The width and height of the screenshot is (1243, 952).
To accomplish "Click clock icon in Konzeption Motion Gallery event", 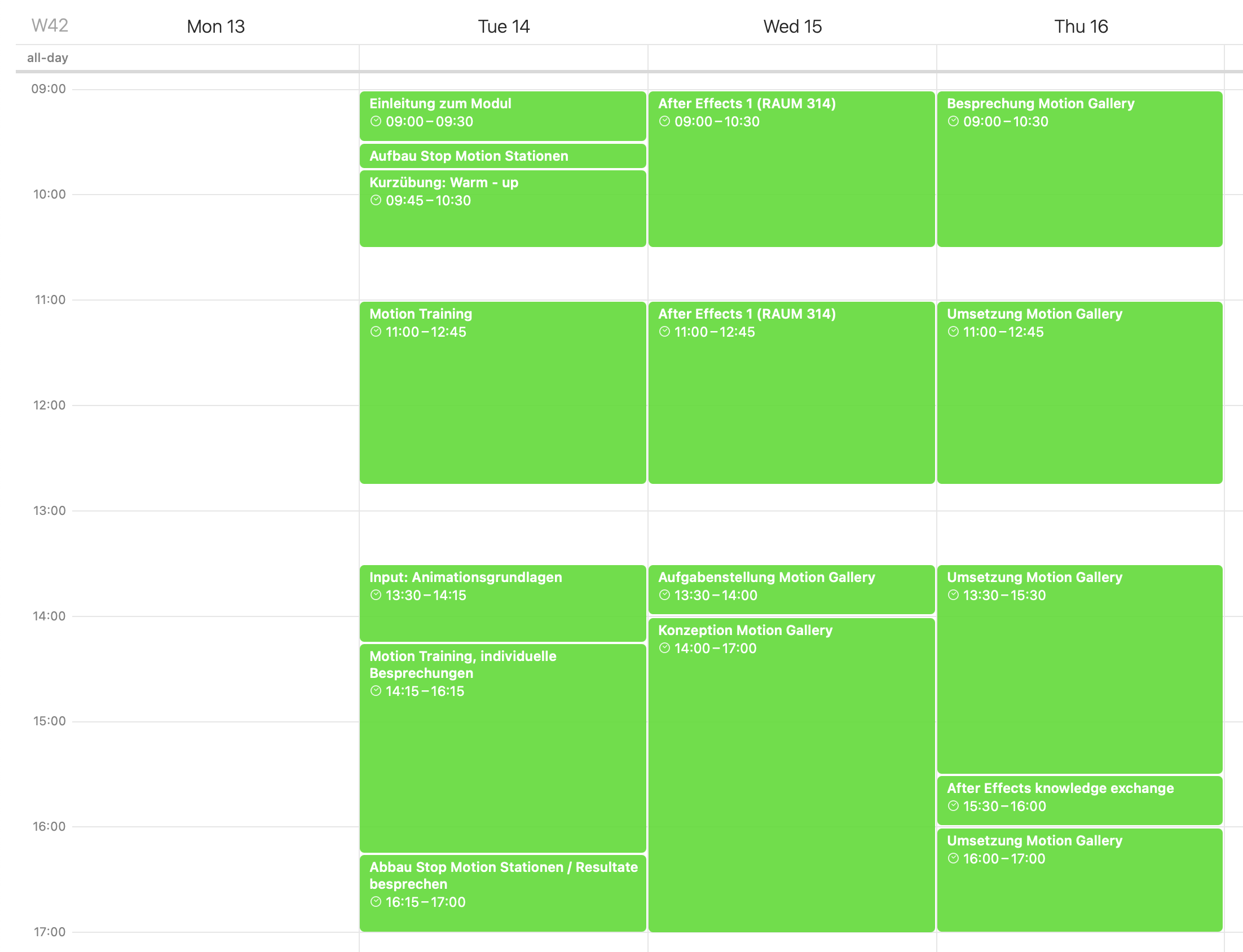I will [664, 647].
